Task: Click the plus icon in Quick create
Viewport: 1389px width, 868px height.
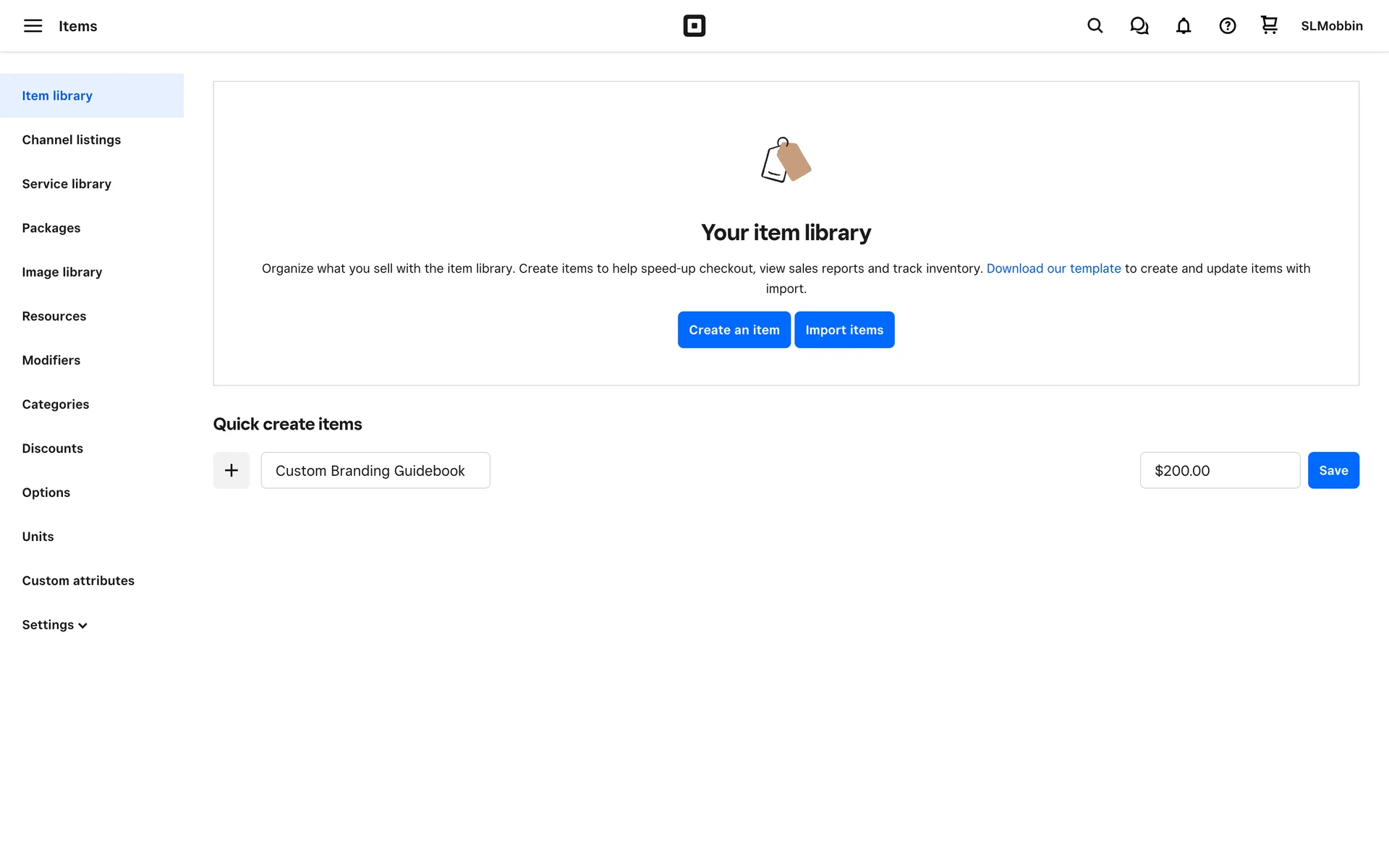Action: 231,470
